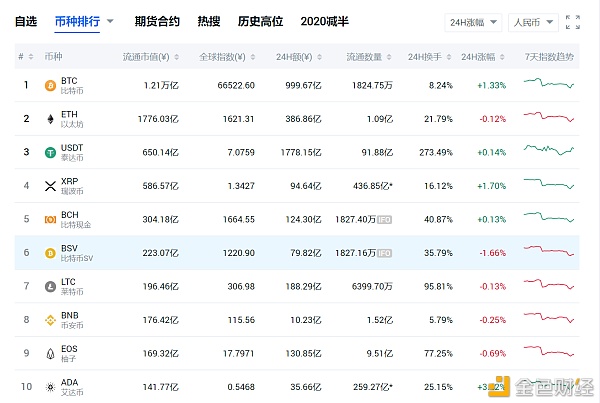
Task: Click USDT turnover 273.49%
Action: (x=436, y=153)
